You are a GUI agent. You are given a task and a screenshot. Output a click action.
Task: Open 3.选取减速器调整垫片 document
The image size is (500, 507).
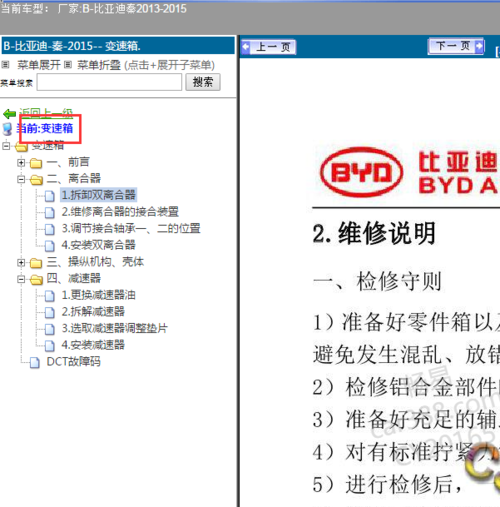click(x=115, y=328)
